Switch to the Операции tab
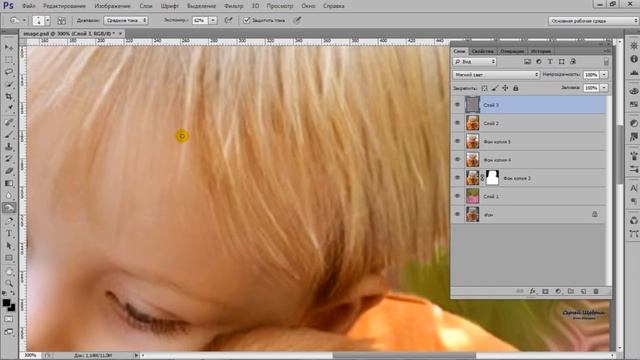 [x=512, y=51]
